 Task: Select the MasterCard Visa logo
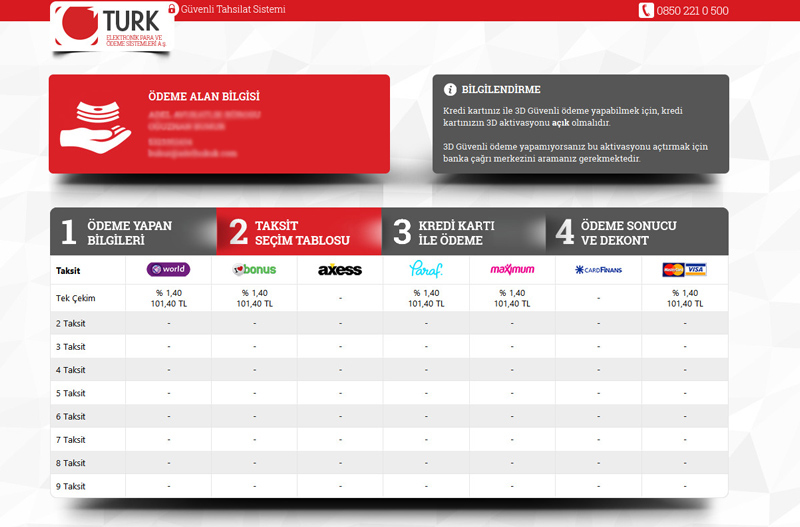click(684, 270)
